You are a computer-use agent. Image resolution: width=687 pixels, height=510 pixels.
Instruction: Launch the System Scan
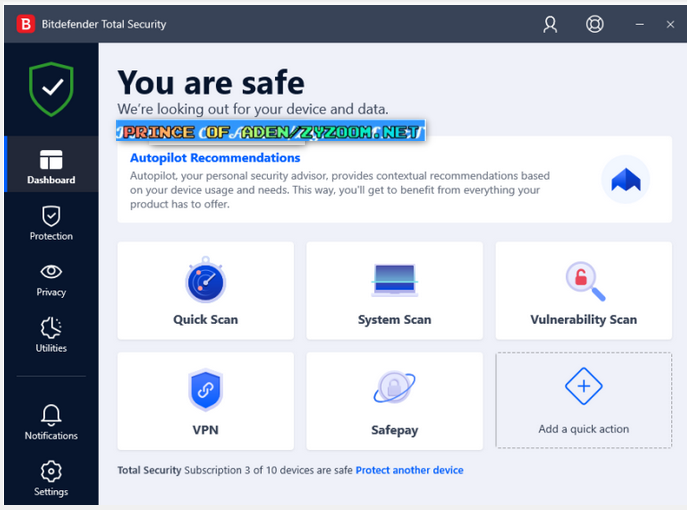pyautogui.click(x=394, y=290)
